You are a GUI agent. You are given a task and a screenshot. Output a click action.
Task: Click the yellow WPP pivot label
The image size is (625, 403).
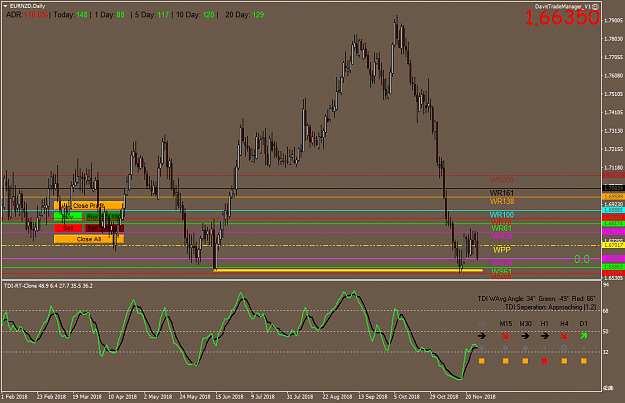(x=501, y=250)
